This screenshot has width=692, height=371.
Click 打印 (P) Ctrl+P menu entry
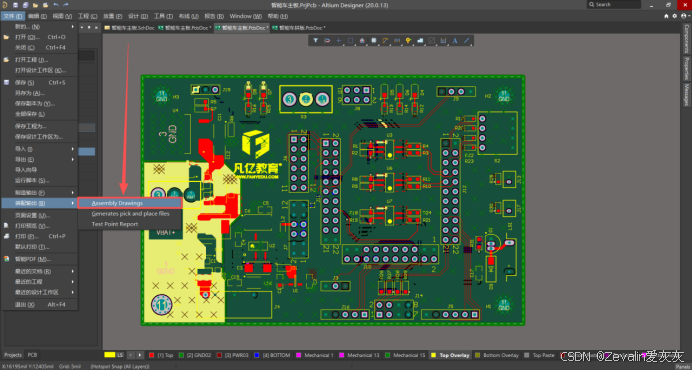click(x=40, y=236)
